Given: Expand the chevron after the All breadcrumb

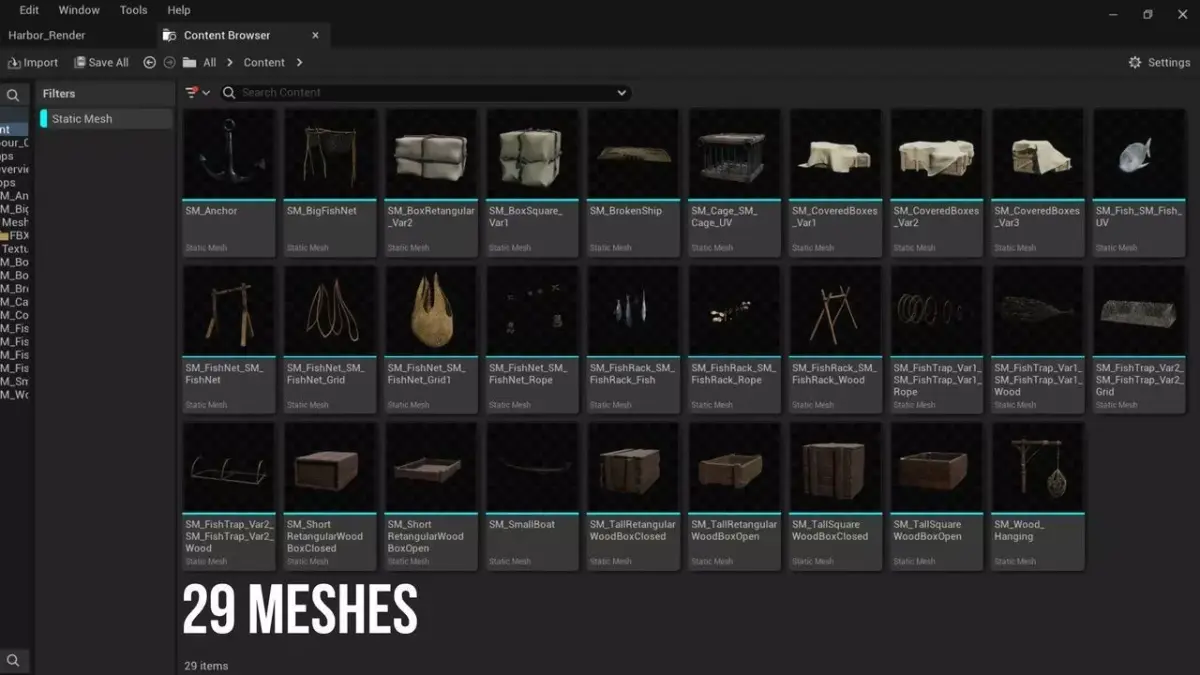Looking at the screenshot, I should point(230,62).
